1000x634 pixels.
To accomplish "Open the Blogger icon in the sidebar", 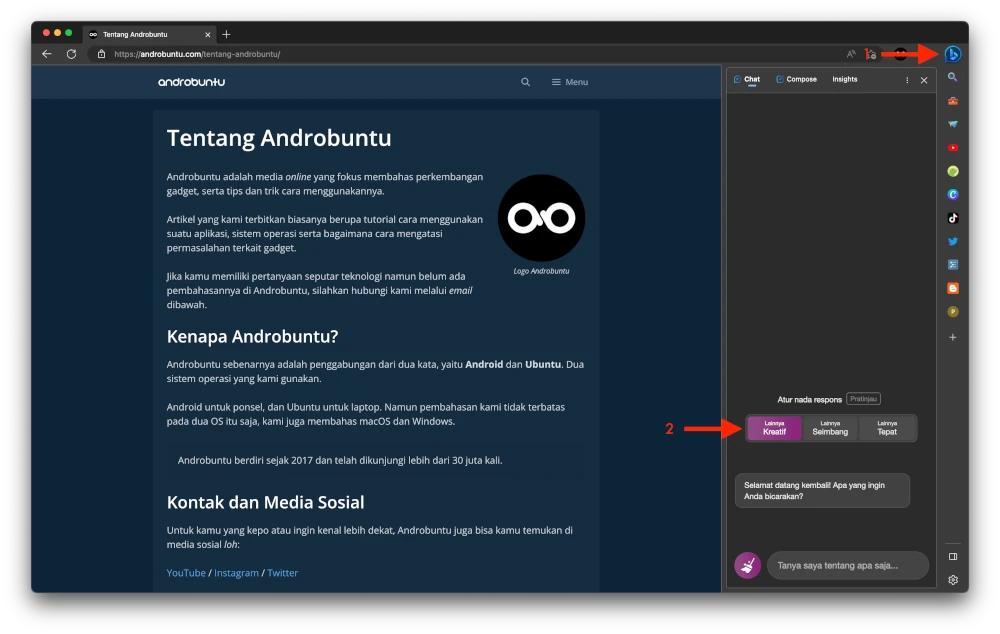I will coord(951,288).
